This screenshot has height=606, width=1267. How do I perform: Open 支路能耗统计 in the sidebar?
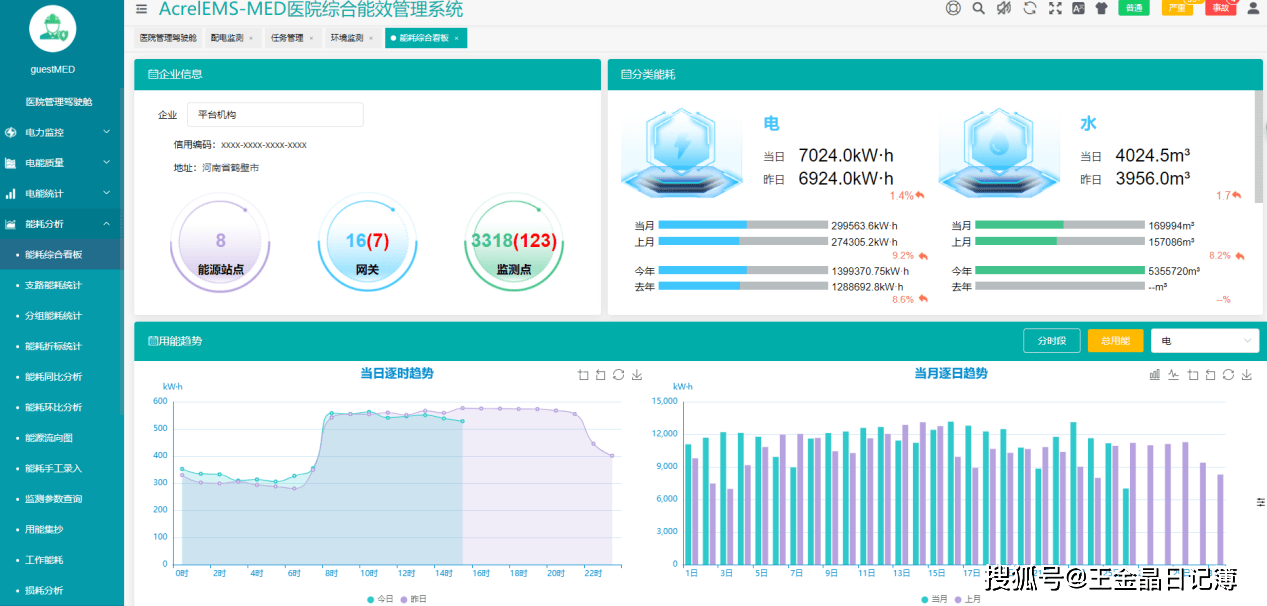point(54,286)
